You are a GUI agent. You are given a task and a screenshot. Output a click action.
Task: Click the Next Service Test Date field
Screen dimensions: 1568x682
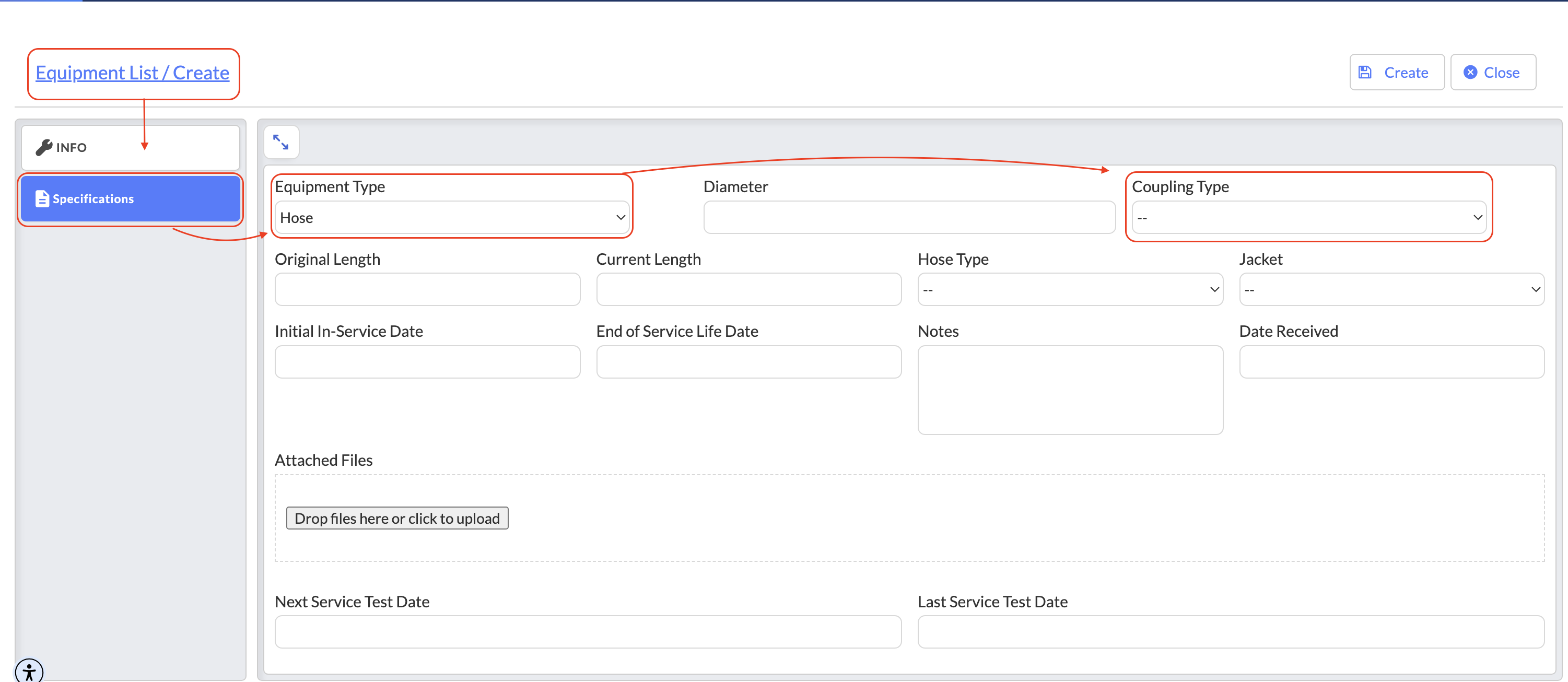(x=588, y=632)
